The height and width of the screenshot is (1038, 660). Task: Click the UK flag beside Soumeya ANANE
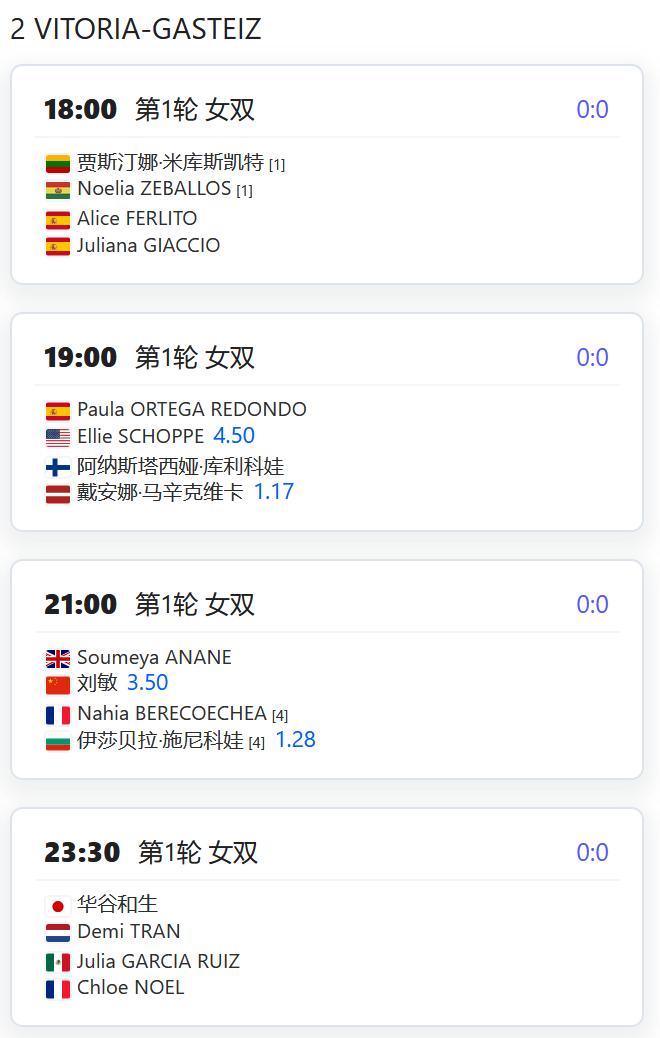point(58,659)
